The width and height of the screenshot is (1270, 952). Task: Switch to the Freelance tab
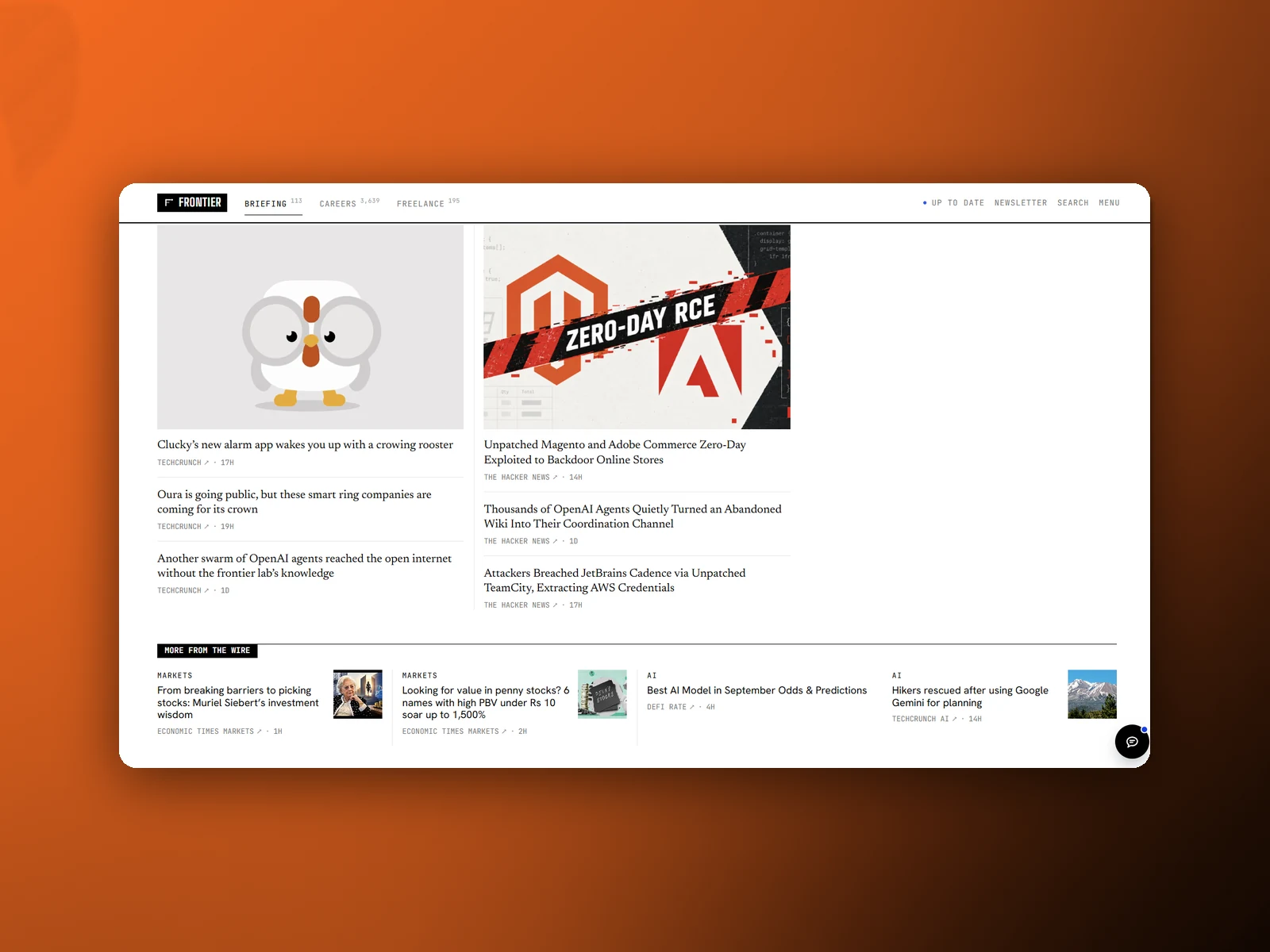point(428,204)
